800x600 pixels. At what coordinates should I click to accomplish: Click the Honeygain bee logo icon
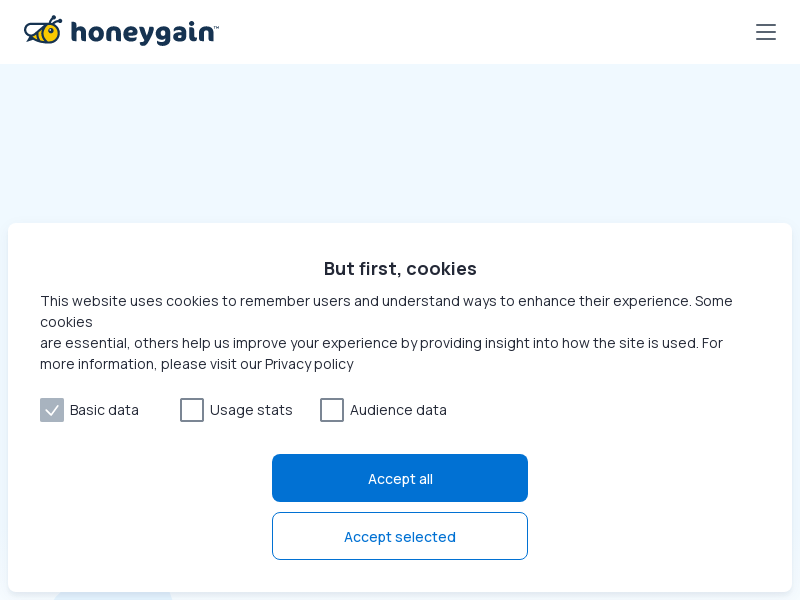pos(43,30)
